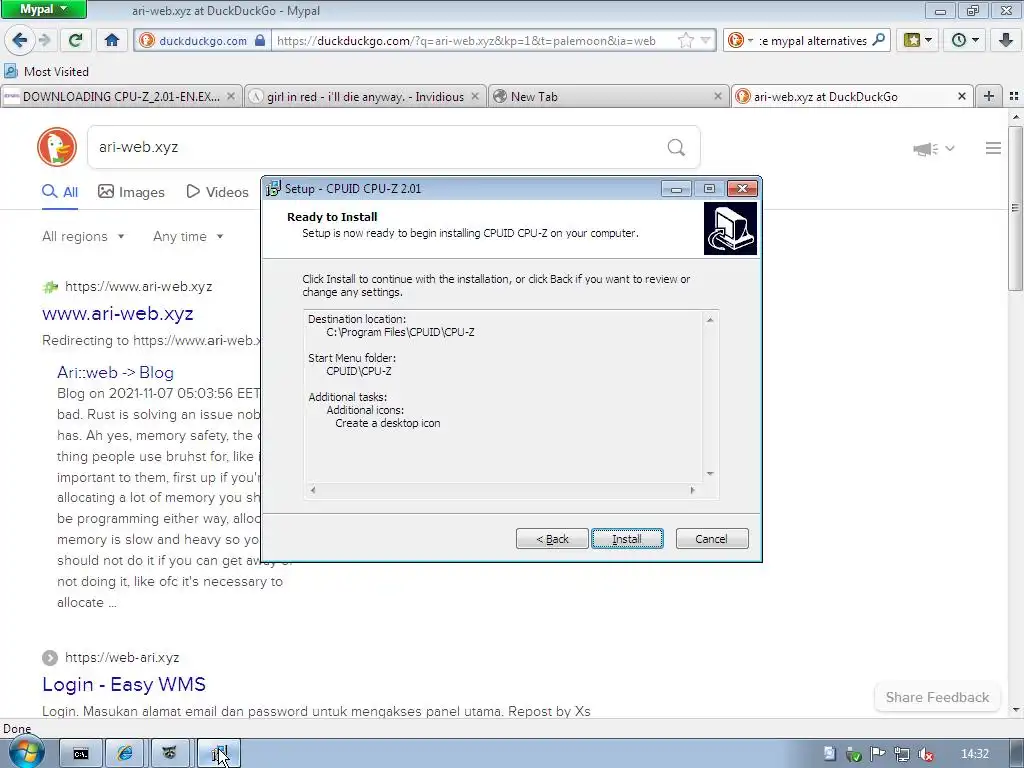Expand the All regions filter

tap(83, 236)
